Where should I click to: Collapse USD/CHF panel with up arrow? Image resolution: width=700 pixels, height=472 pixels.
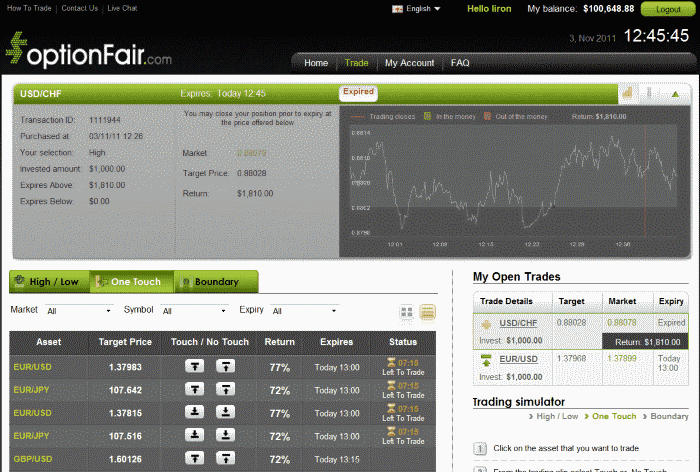pos(675,94)
